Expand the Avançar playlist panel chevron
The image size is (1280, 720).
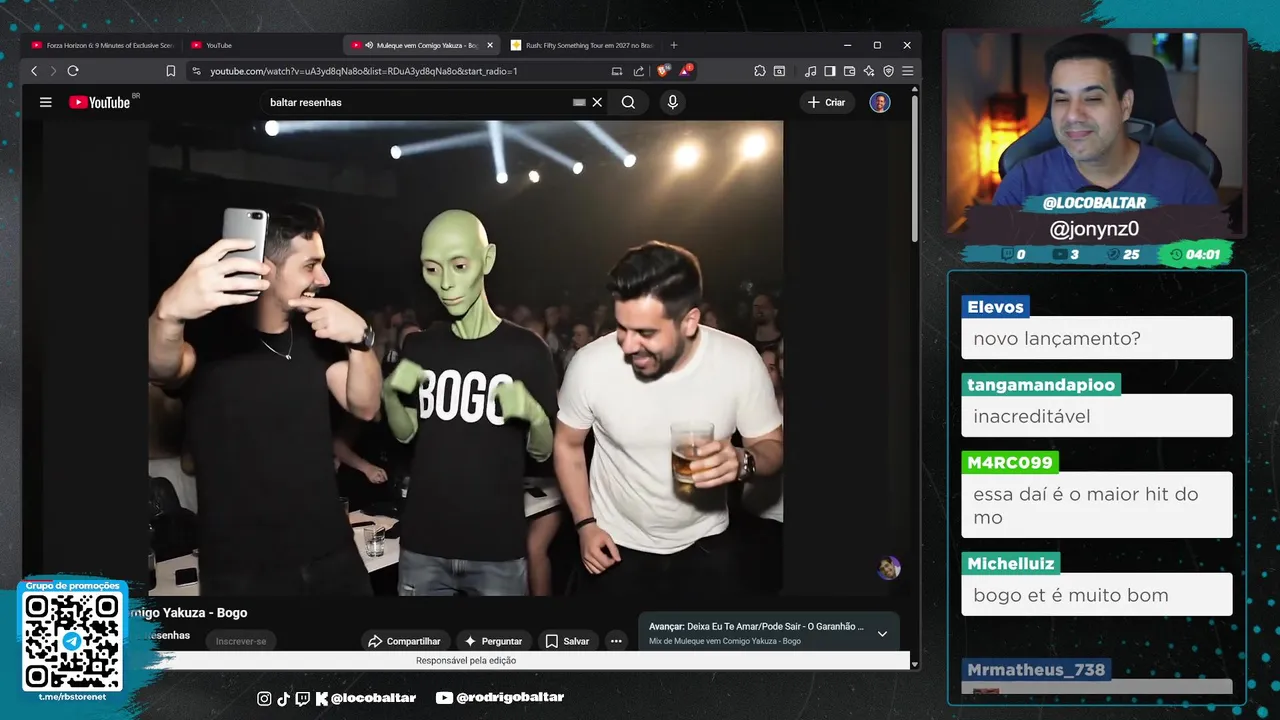882,633
